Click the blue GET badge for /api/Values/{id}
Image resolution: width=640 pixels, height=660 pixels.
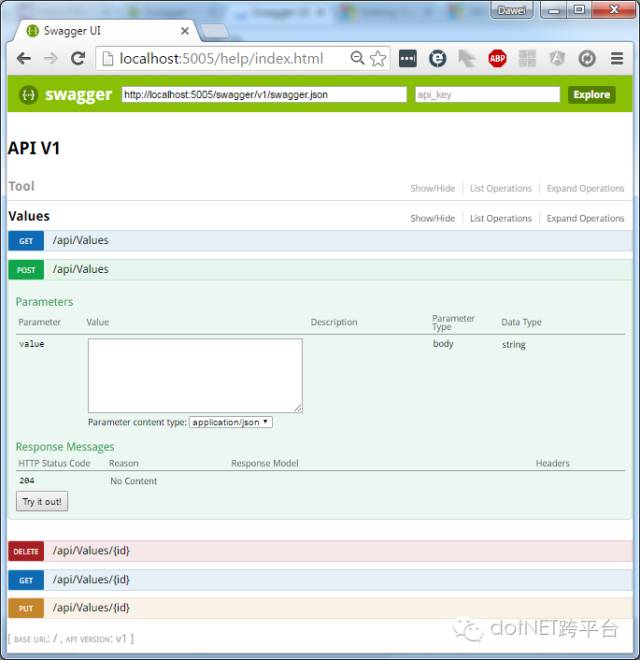click(26, 580)
